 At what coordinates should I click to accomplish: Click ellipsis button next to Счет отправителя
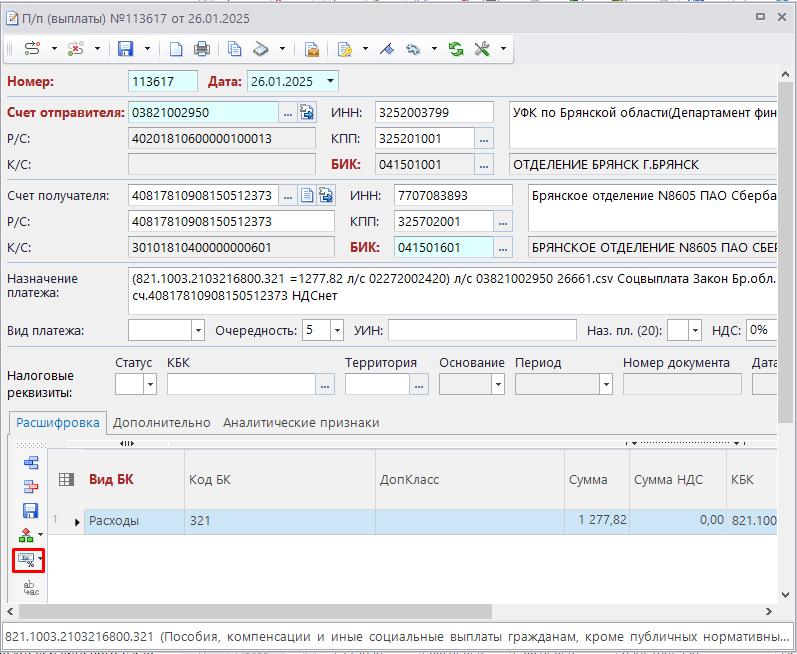point(288,112)
